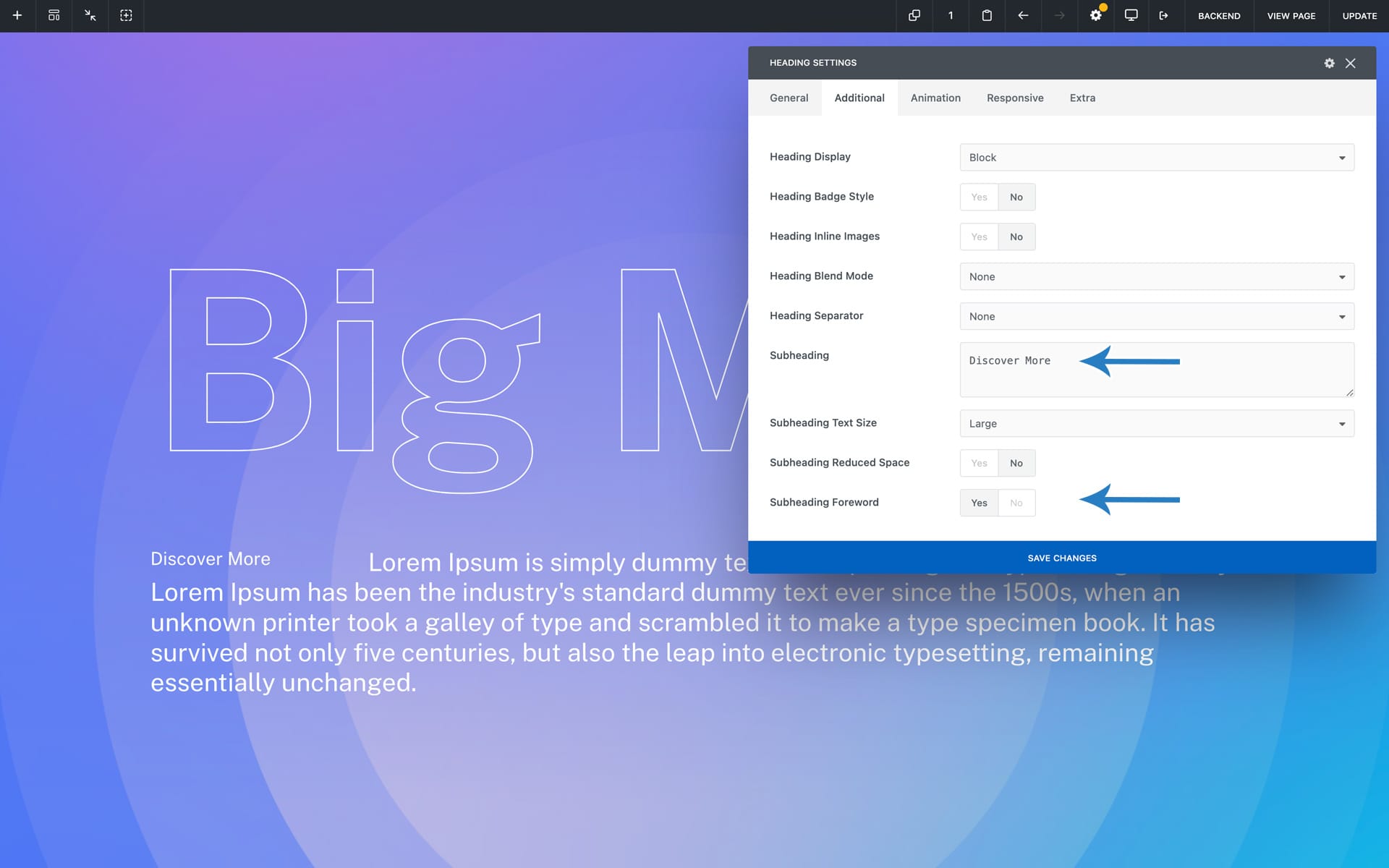Enable Subheading Reduced Space with Yes
1389x868 pixels.
pos(979,464)
